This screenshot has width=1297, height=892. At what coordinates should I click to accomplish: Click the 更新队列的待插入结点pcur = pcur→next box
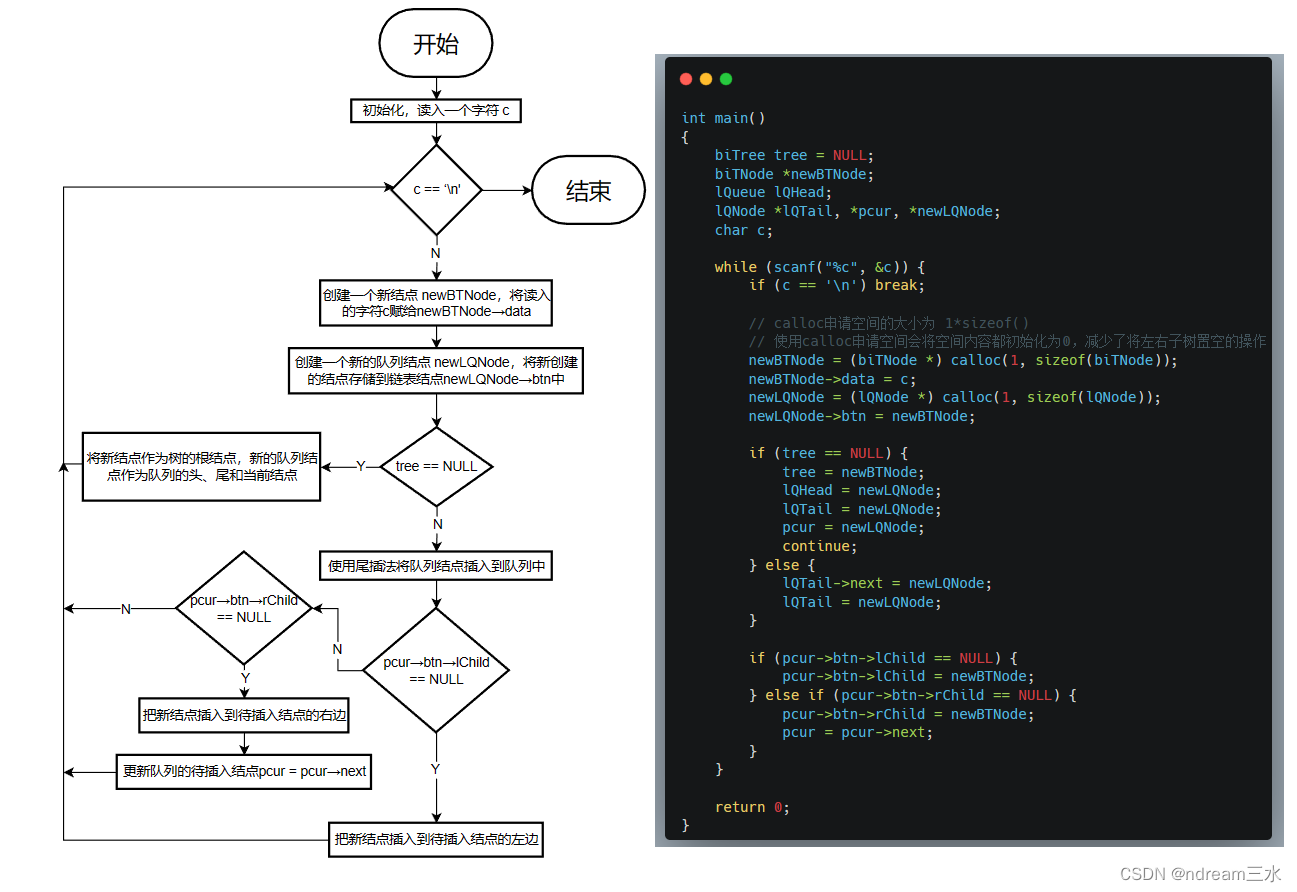[244, 771]
